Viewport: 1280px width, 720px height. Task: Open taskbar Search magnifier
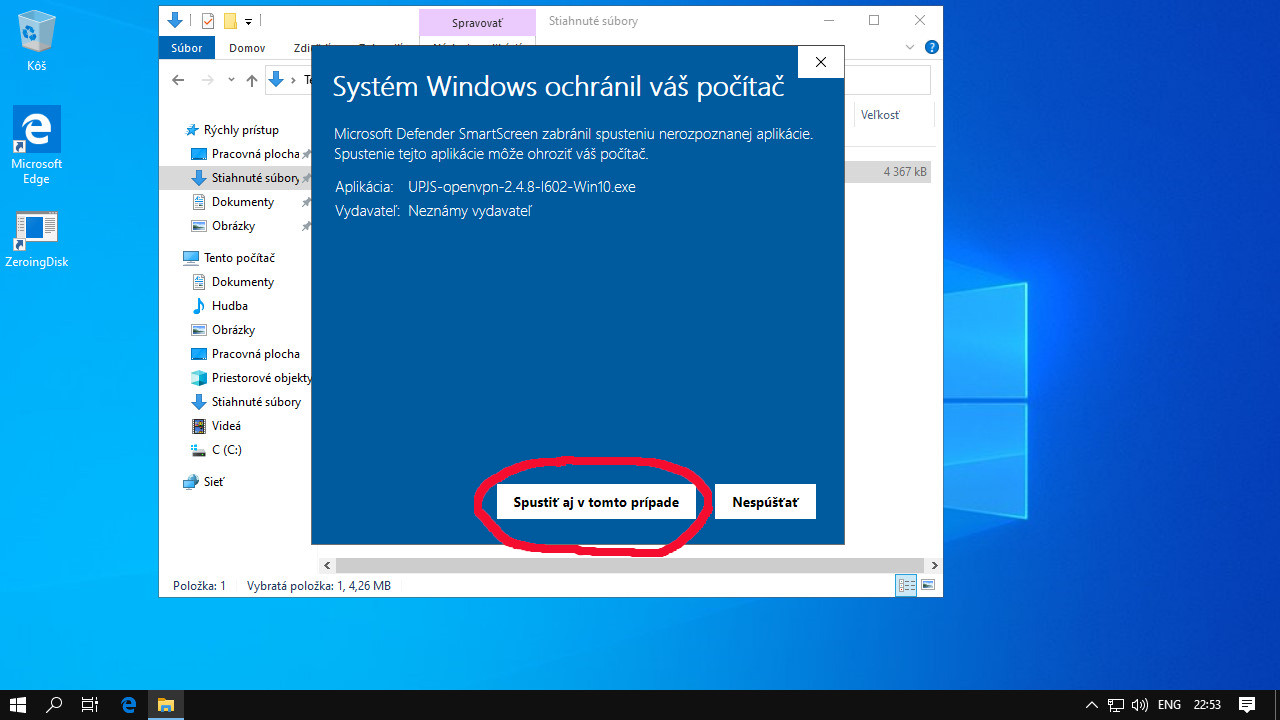click(54, 705)
